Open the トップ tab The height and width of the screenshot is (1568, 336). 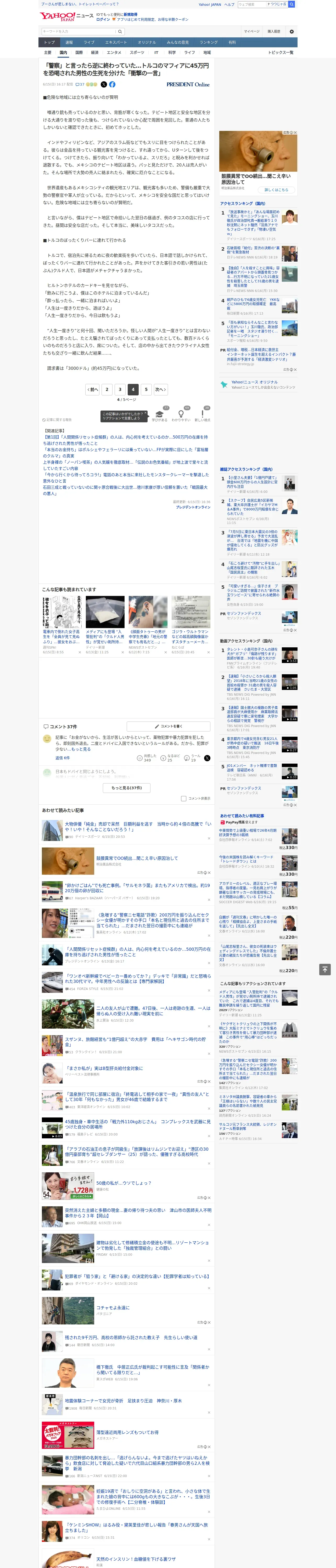coord(49,42)
